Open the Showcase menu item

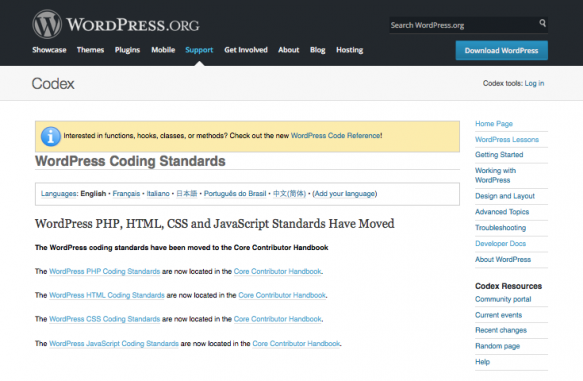49,50
